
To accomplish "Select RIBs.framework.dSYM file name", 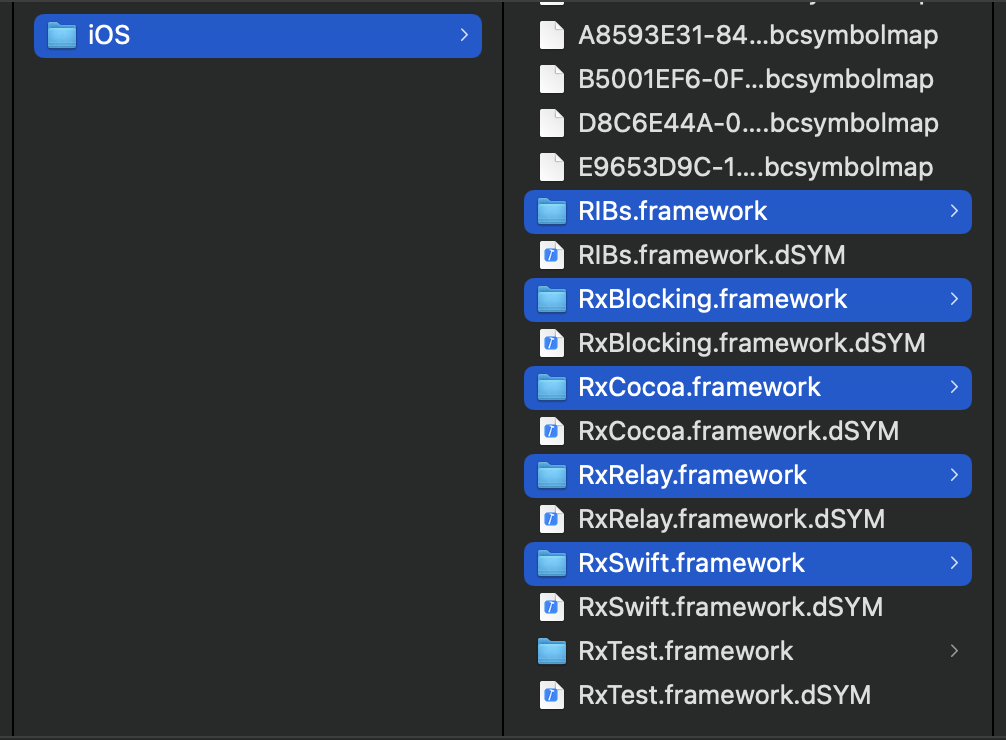I will 712,255.
